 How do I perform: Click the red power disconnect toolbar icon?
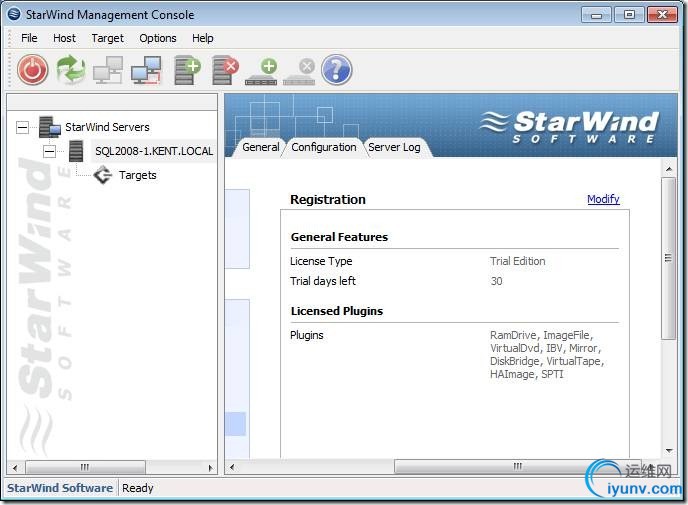(32, 70)
